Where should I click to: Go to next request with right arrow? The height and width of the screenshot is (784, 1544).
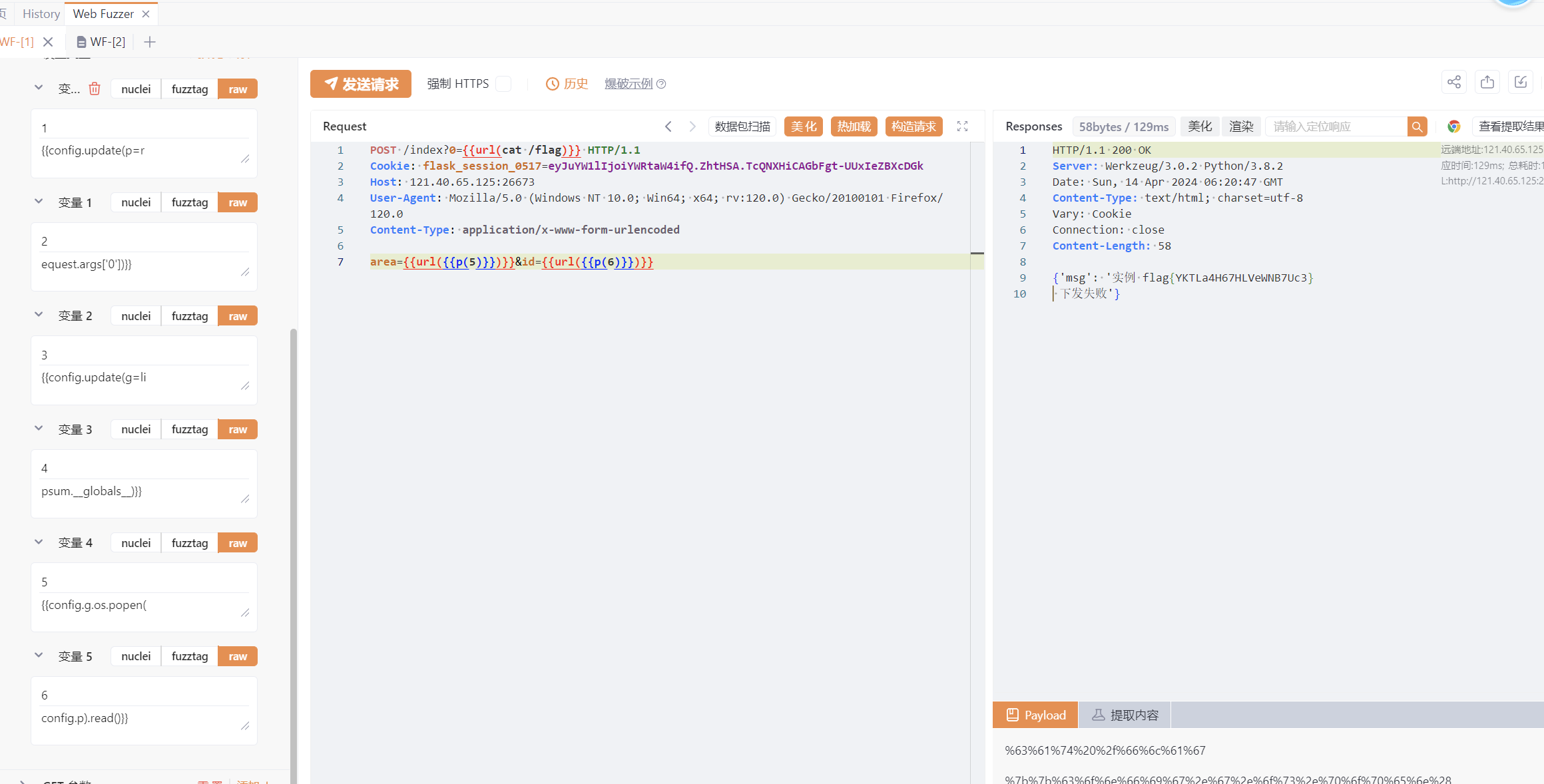pos(692,126)
